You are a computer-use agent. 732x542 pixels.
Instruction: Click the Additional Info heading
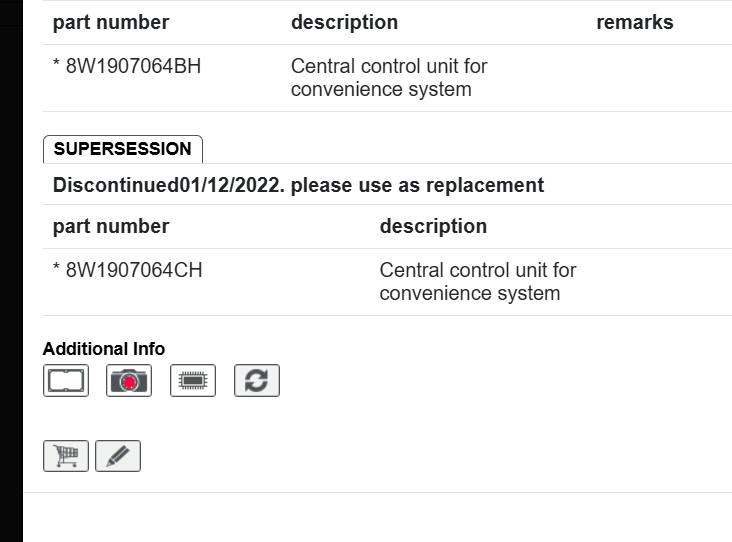pyautogui.click(x=104, y=348)
